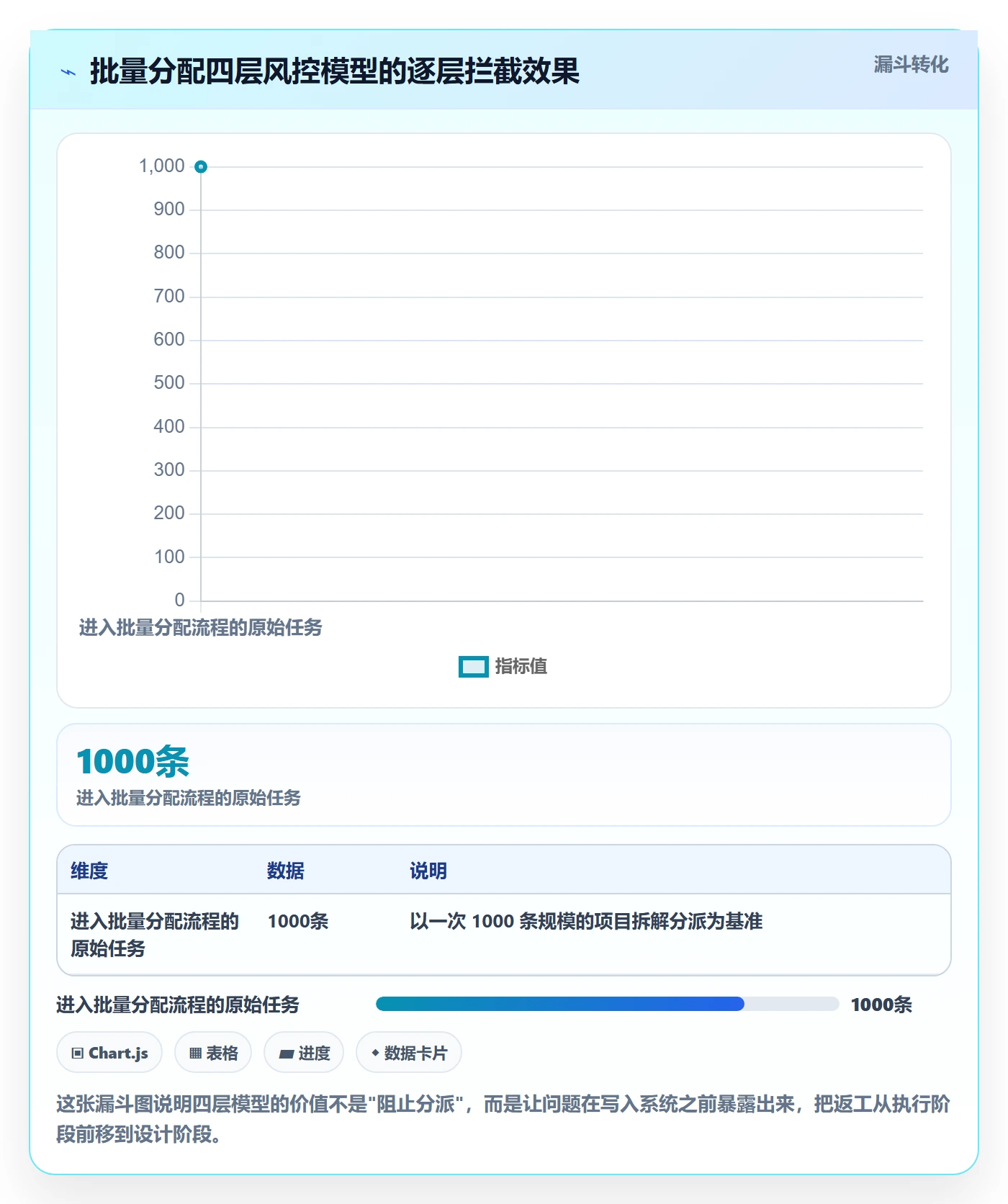
Task: Click the 900 y-axis label
Action: [169, 210]
